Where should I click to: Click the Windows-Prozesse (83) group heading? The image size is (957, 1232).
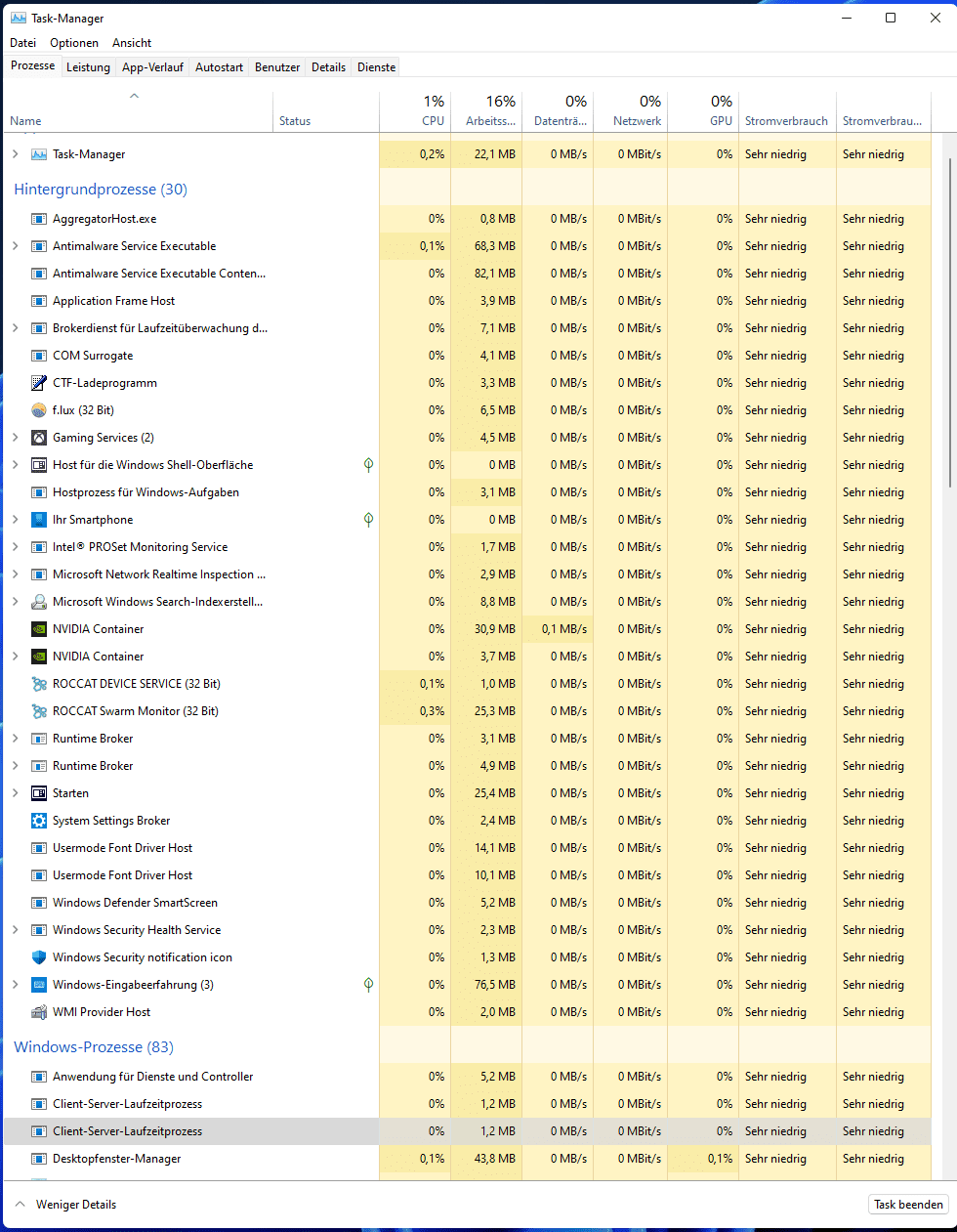(94, 1047)
